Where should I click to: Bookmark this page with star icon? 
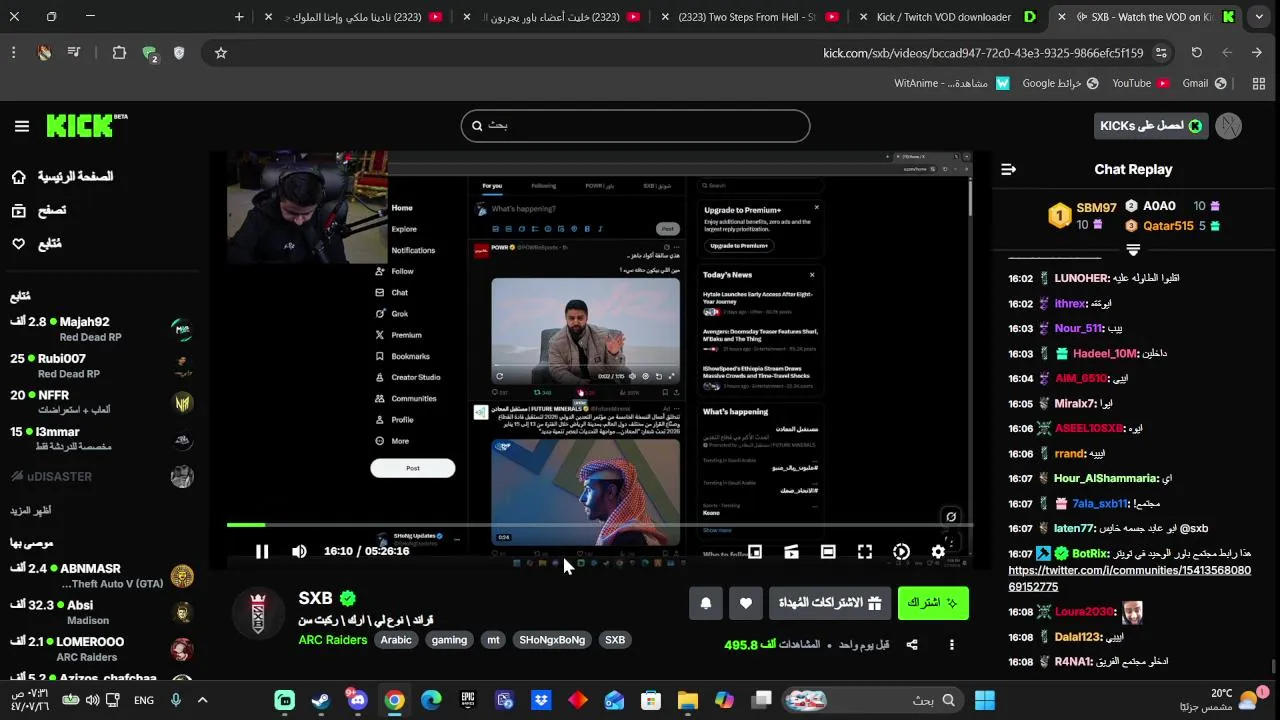point(221,53)
